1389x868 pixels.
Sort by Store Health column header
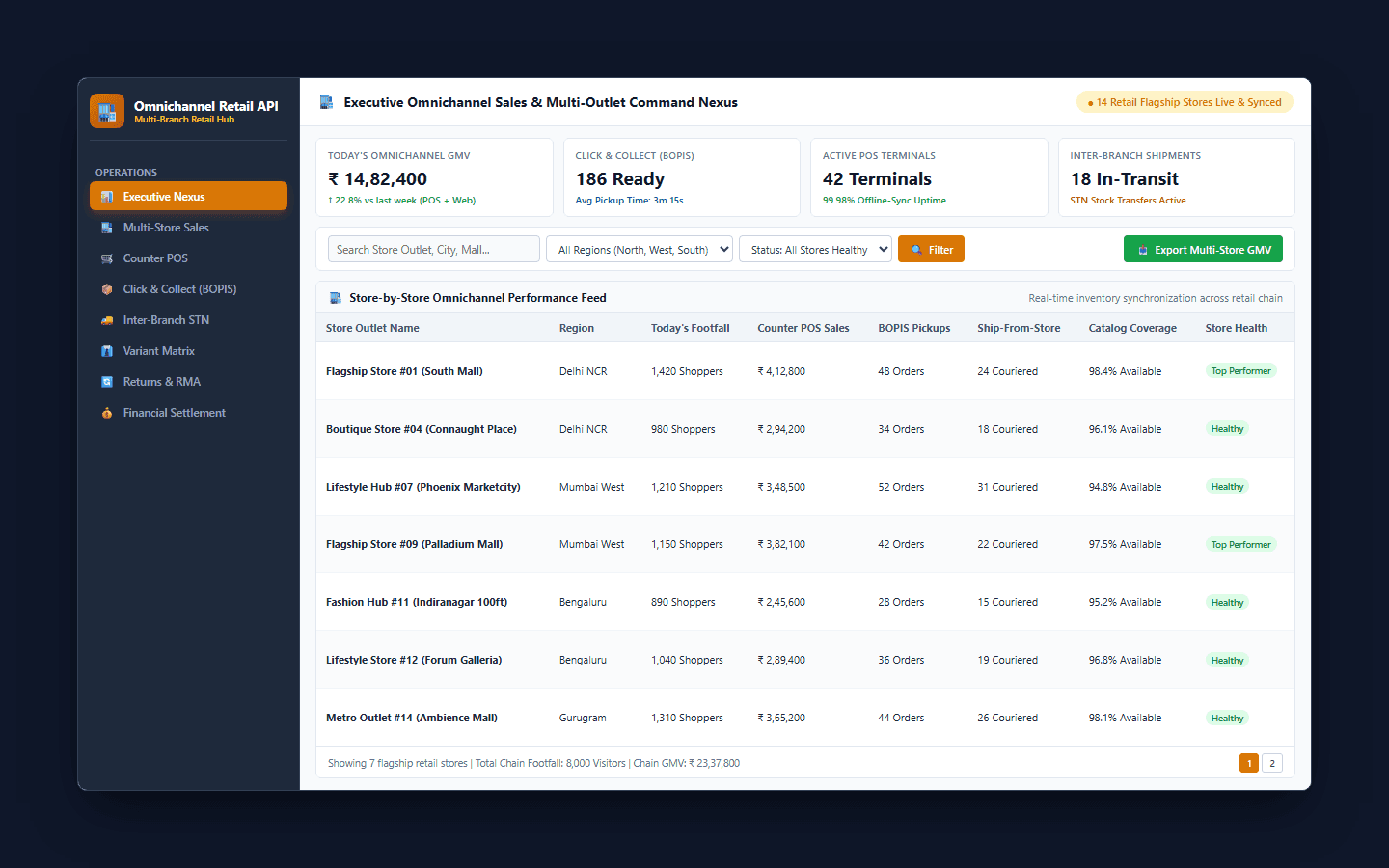1237,328
